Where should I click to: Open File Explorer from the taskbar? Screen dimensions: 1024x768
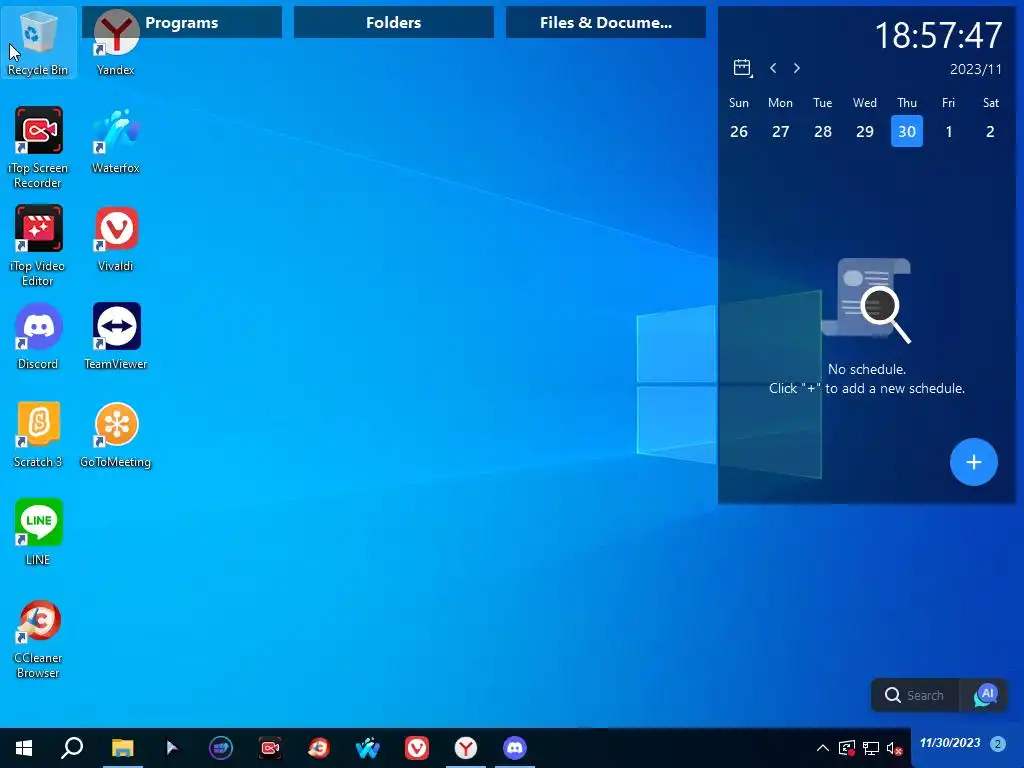[x=122, y=748]
